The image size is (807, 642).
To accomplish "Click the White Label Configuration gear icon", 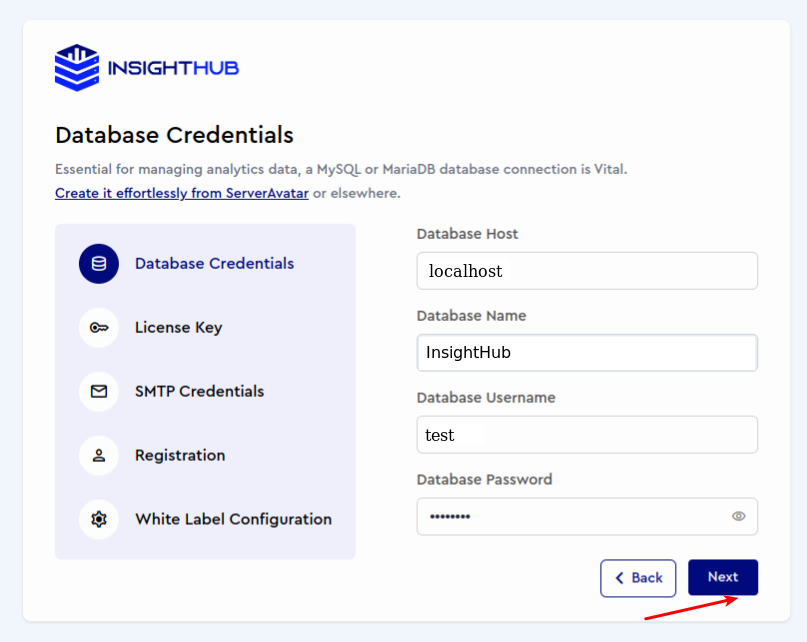I will pos(99,519).
